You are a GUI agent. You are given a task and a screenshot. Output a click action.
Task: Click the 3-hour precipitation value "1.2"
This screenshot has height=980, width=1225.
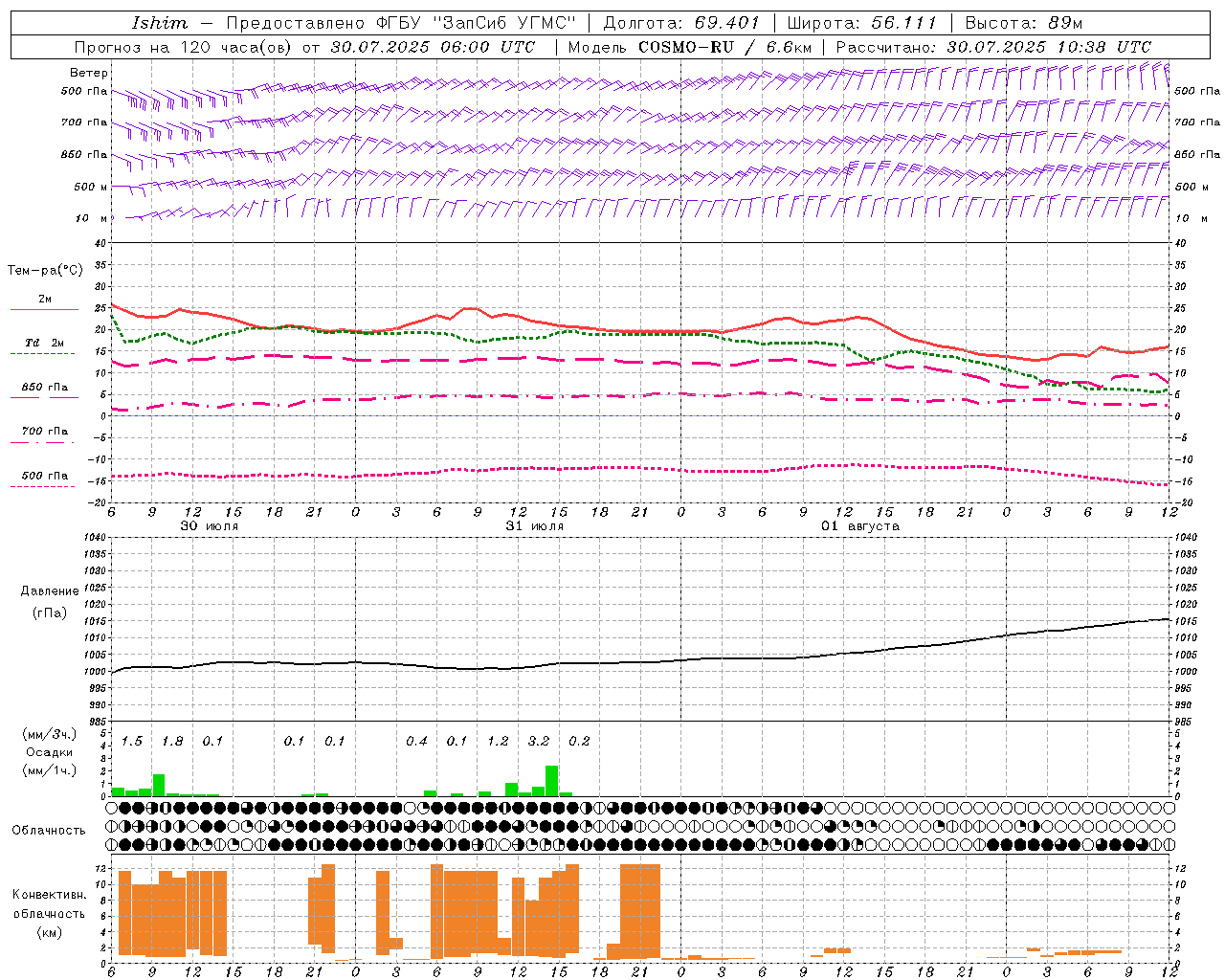pyautogui.click(x=498, y=742)
